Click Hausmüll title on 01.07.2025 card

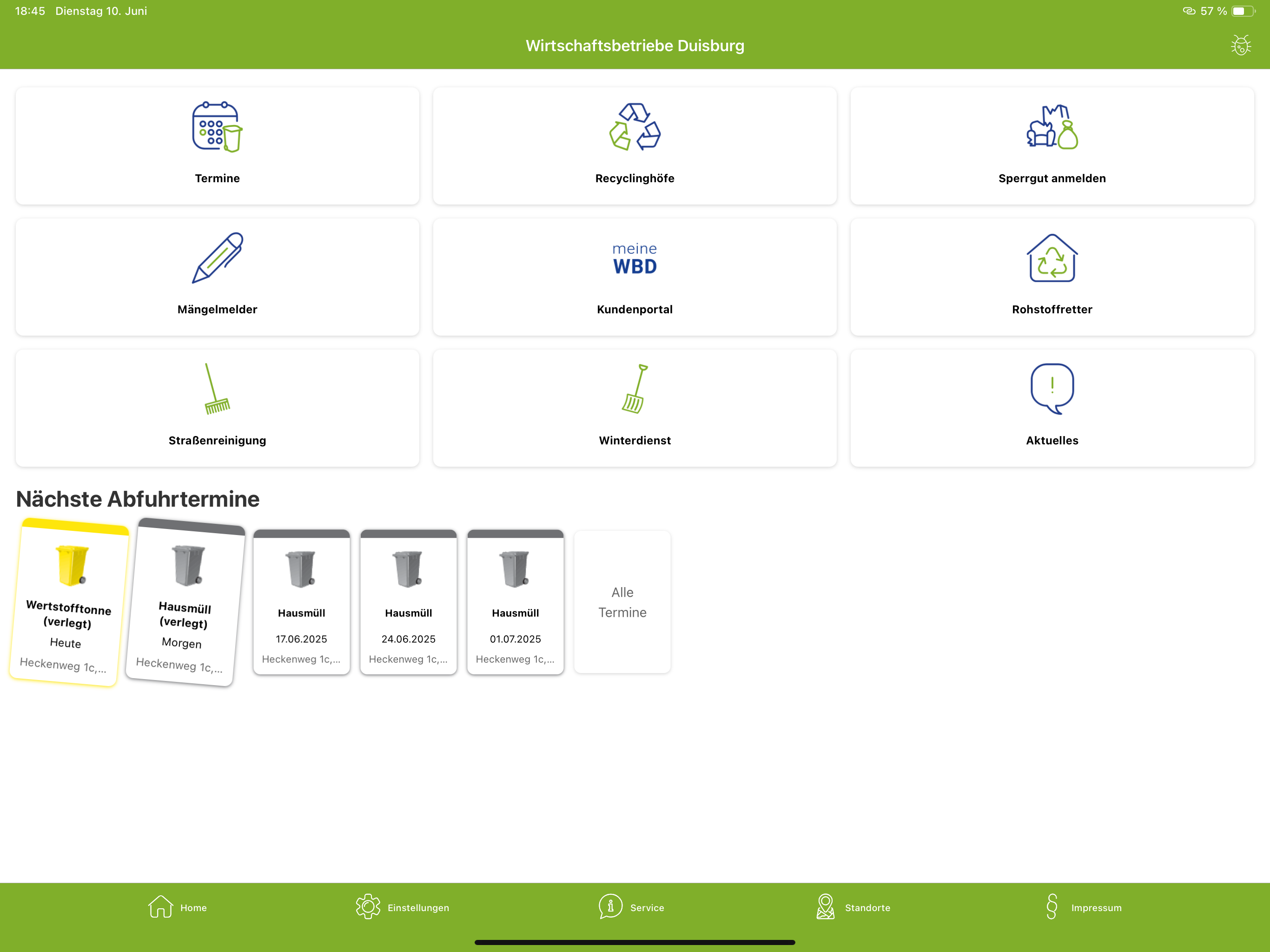pos(515,613)
